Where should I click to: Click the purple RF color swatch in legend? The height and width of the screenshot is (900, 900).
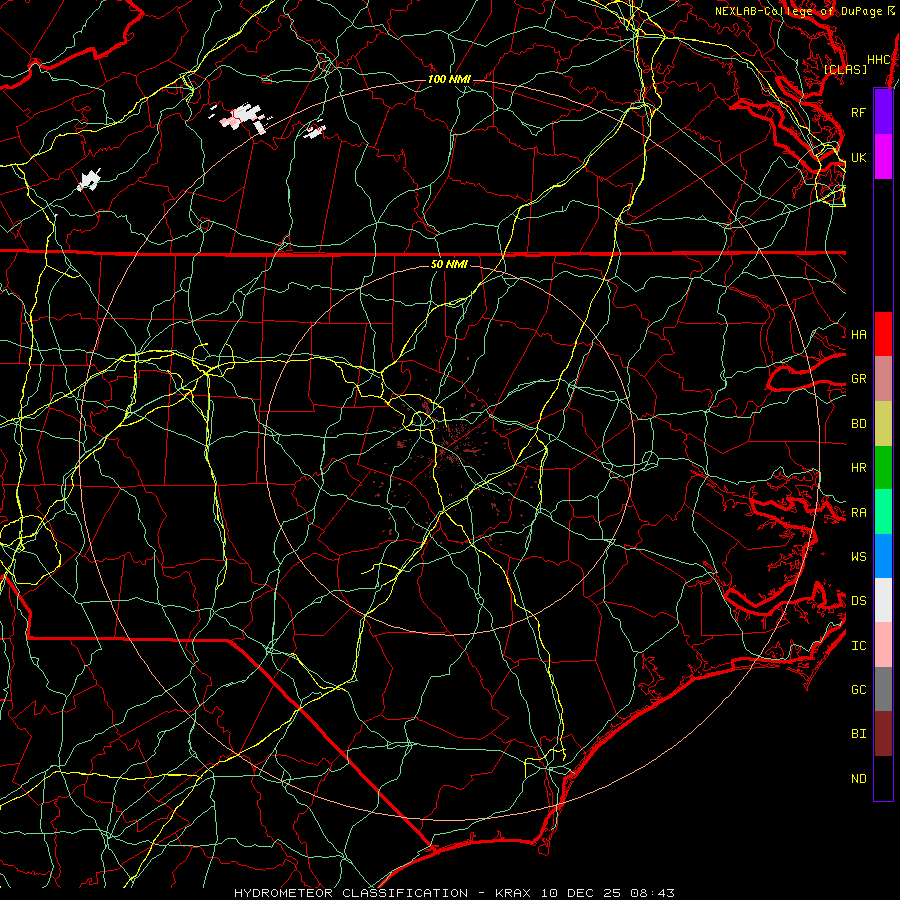(883, 112)
